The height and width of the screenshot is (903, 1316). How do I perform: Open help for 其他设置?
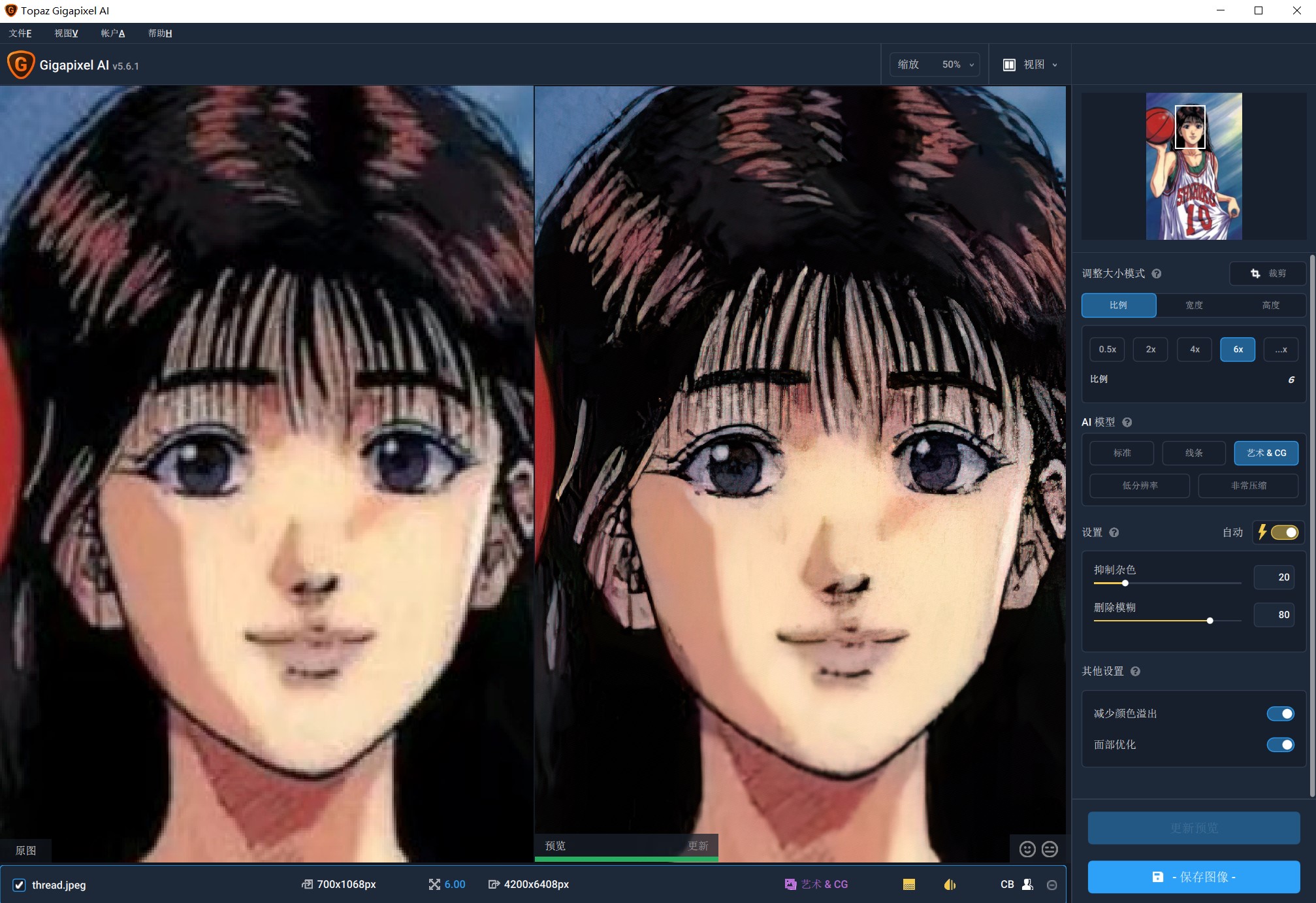(x=1135, y=672)
